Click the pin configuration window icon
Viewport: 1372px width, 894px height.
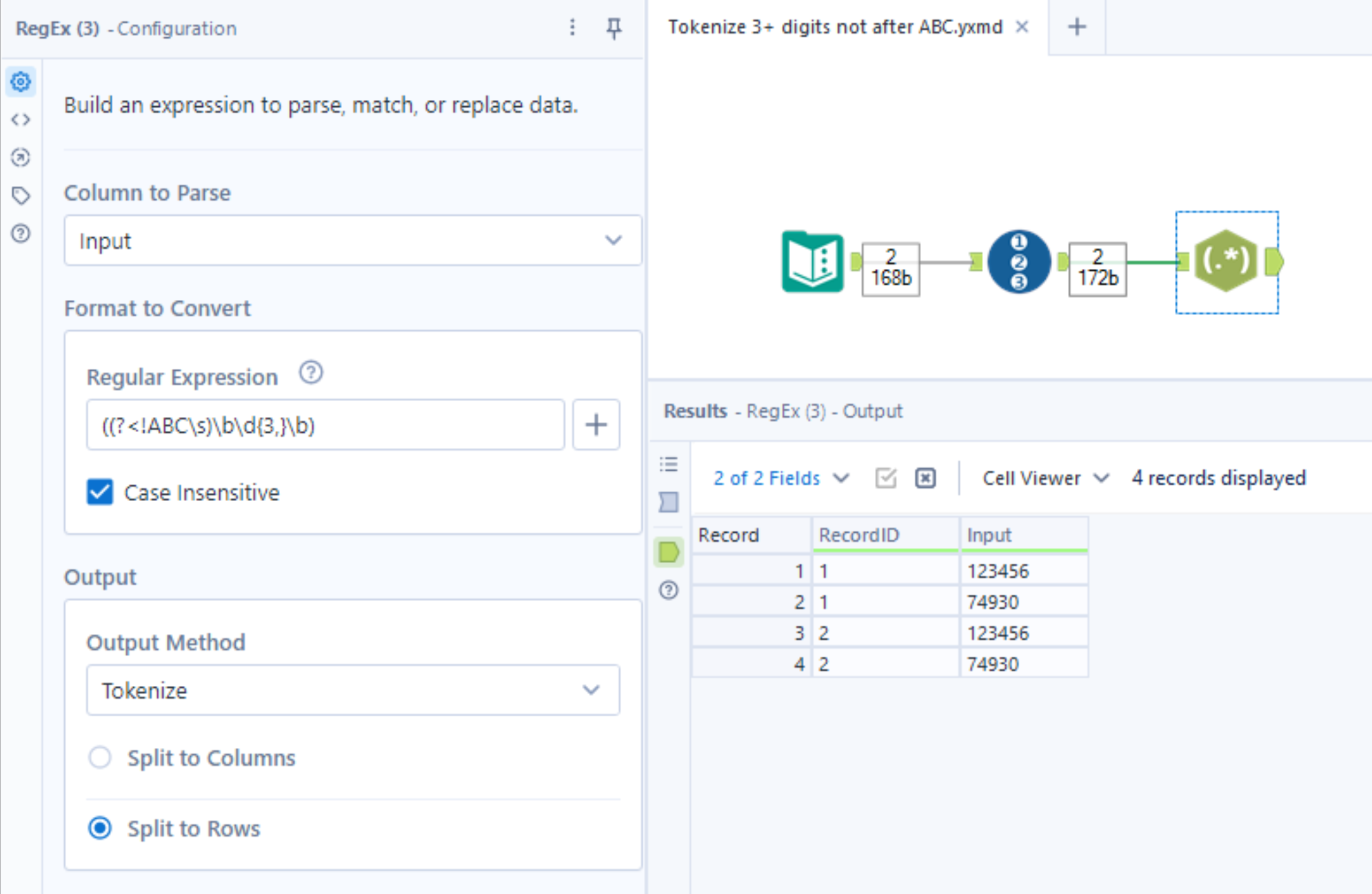[x=613, y=28]
